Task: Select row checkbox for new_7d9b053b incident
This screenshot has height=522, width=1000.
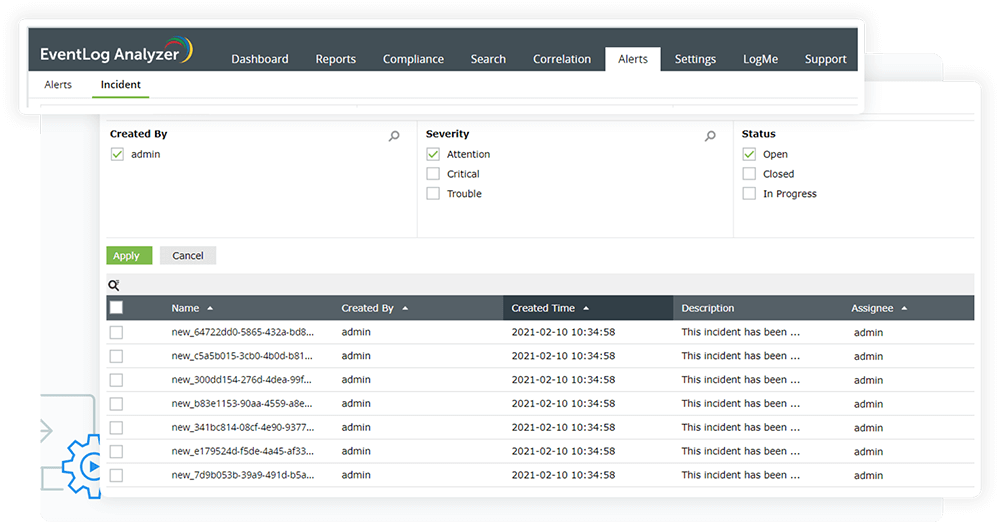Action: pyautogui.click(x=116, y=475)
